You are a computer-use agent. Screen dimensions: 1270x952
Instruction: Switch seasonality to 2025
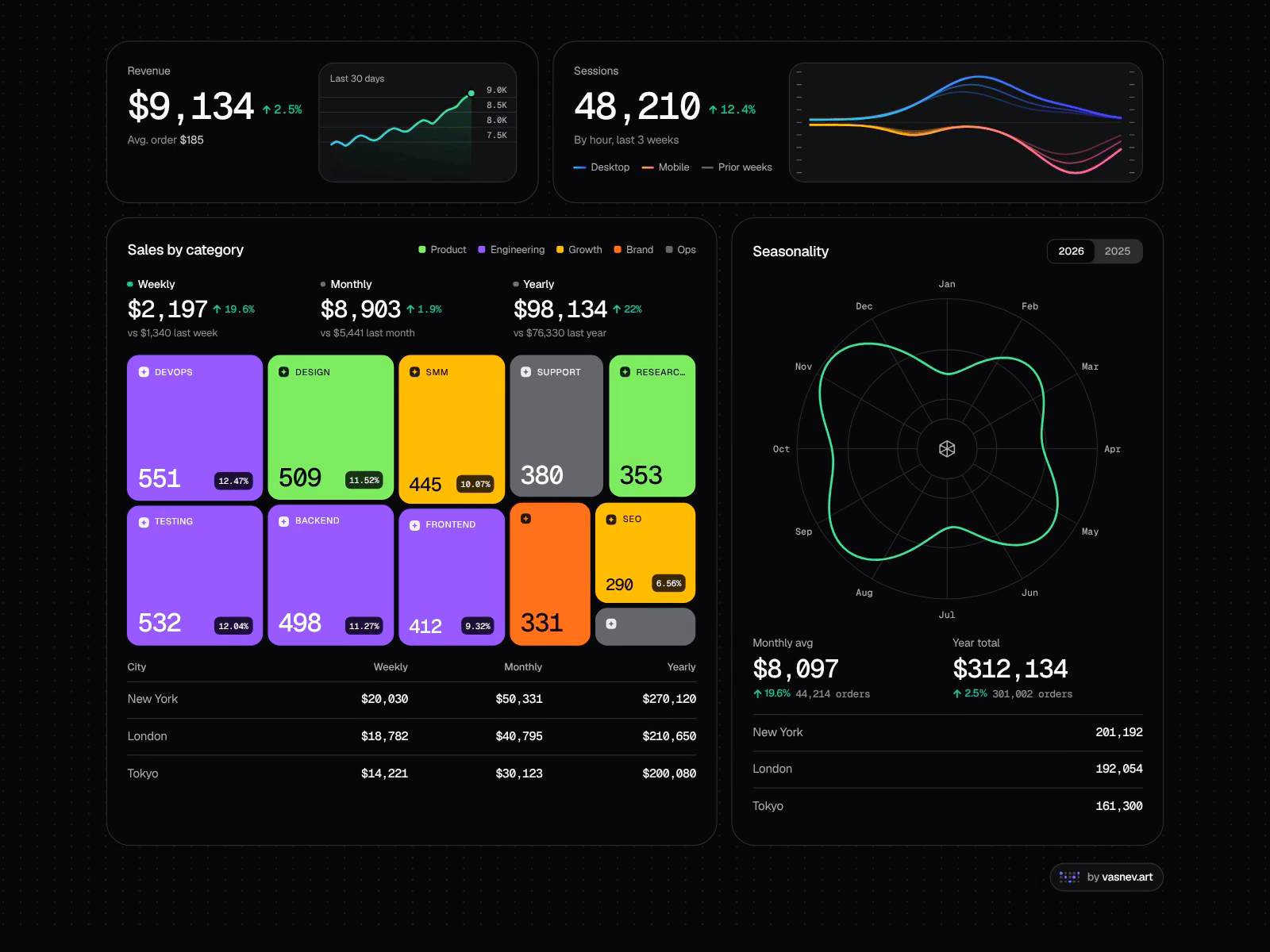(x=1118, y=251)
